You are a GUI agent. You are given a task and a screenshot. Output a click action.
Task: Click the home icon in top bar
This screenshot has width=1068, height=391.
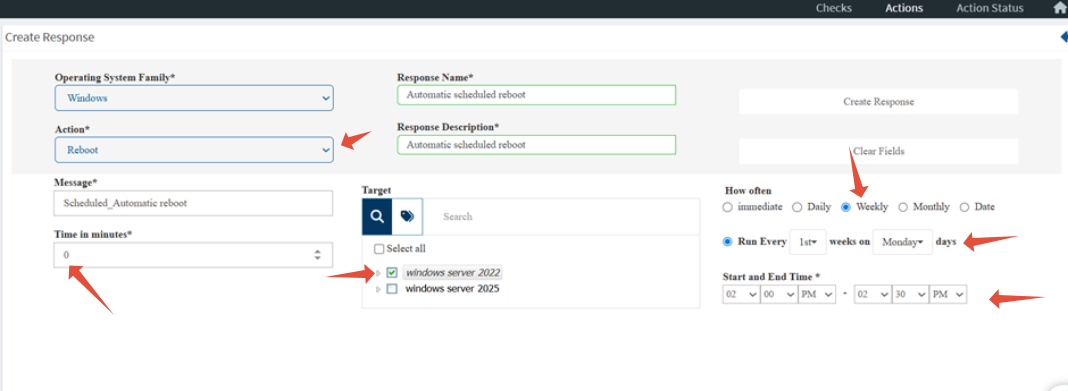point(1059,8)
